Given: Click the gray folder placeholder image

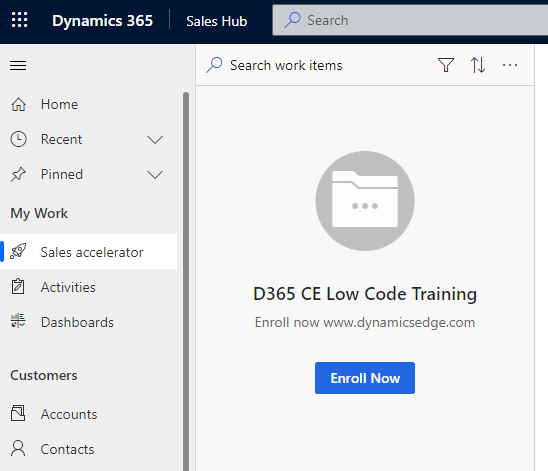Looking at the screenshot, I should tap(365, 201).
